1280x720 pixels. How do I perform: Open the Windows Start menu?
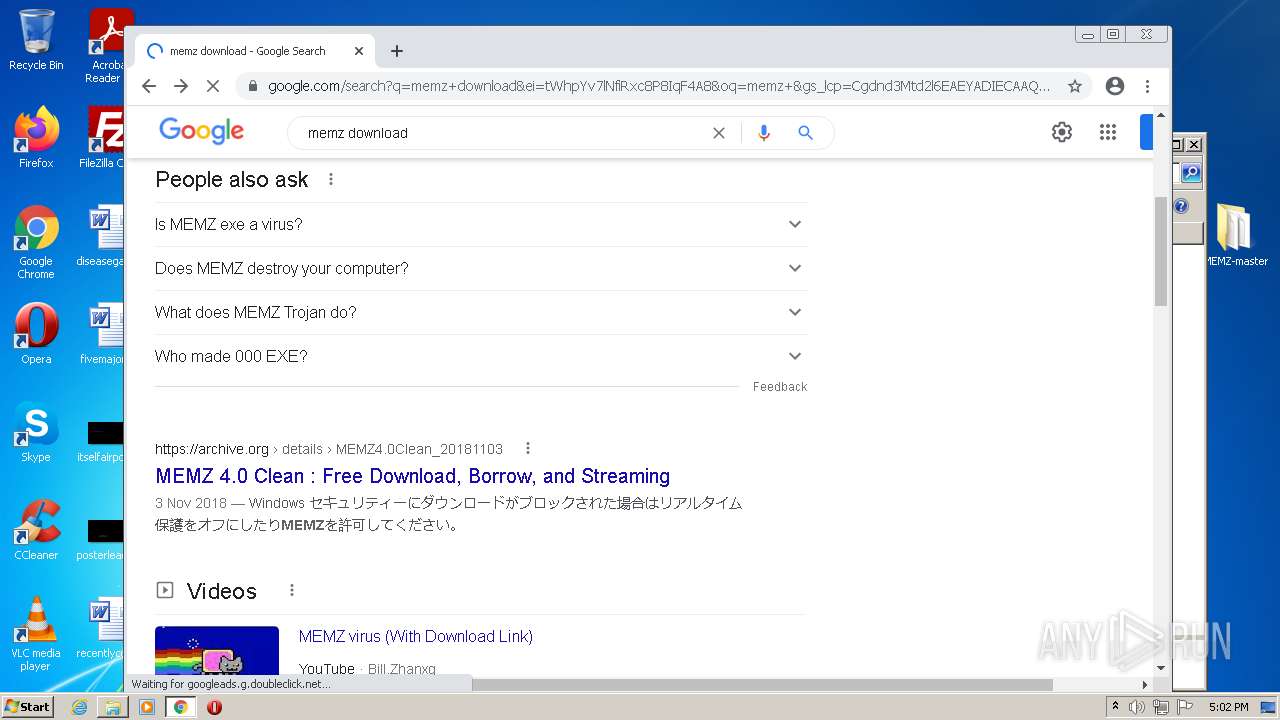(x=28, y=707)
